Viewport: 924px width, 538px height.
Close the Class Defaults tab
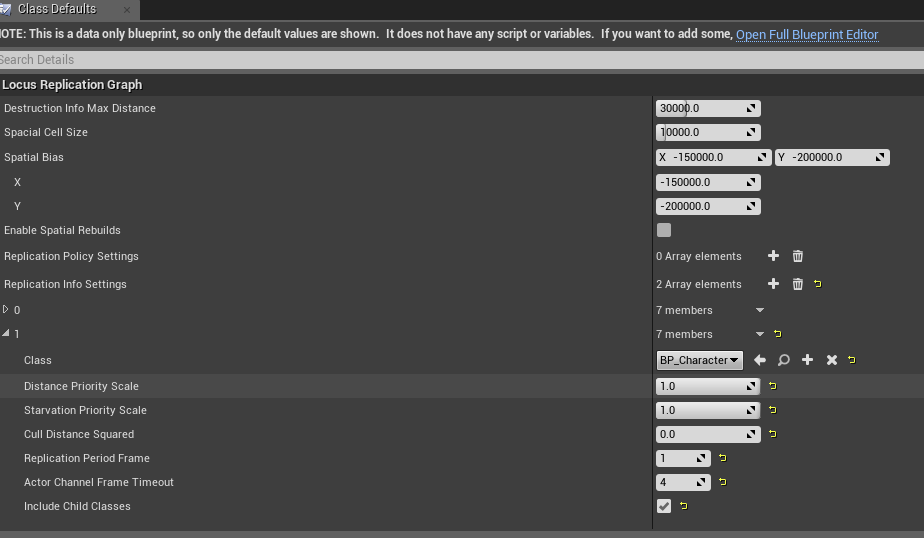(x=127, y=10)
